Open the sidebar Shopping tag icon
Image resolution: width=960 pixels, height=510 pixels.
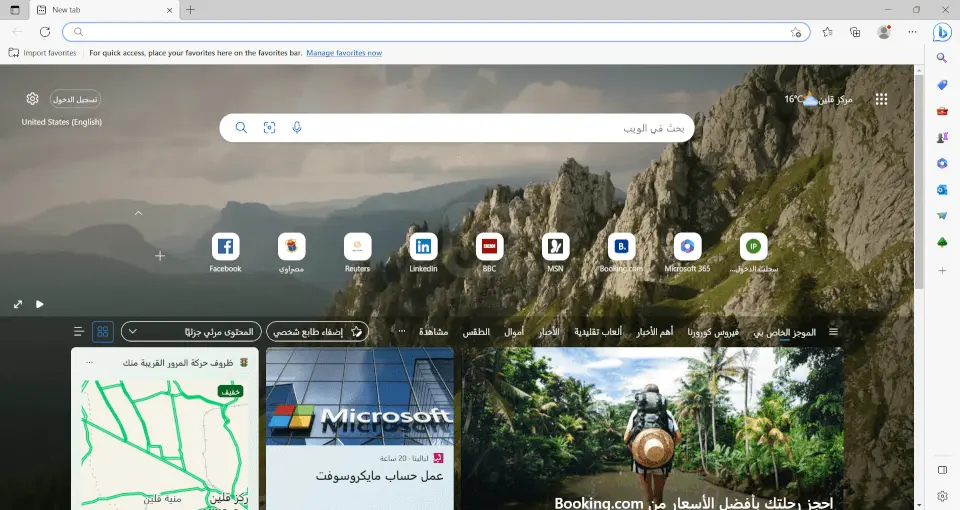point(942,85)
